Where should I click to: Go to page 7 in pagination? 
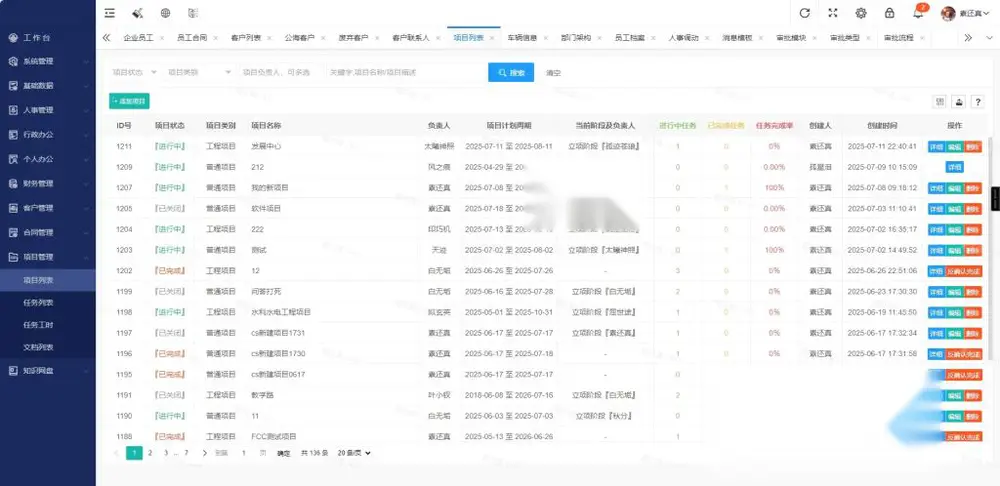click(x=186, y=453)
